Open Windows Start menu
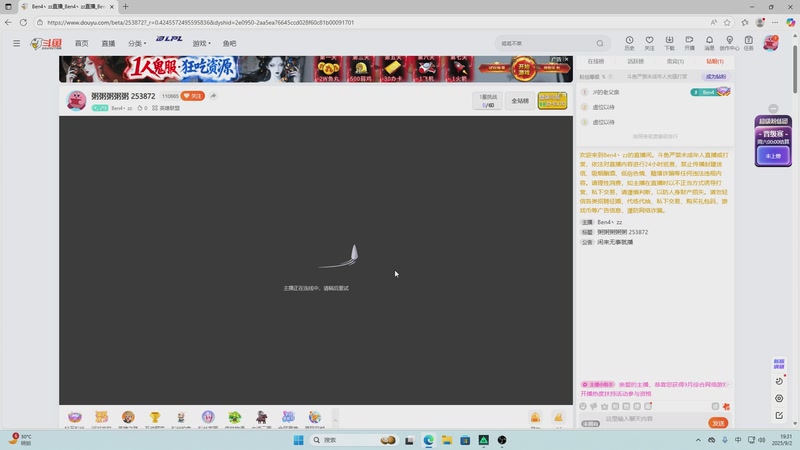Viewport: 800px width, 450px height. pyautogui.click(x=298, y=440)
